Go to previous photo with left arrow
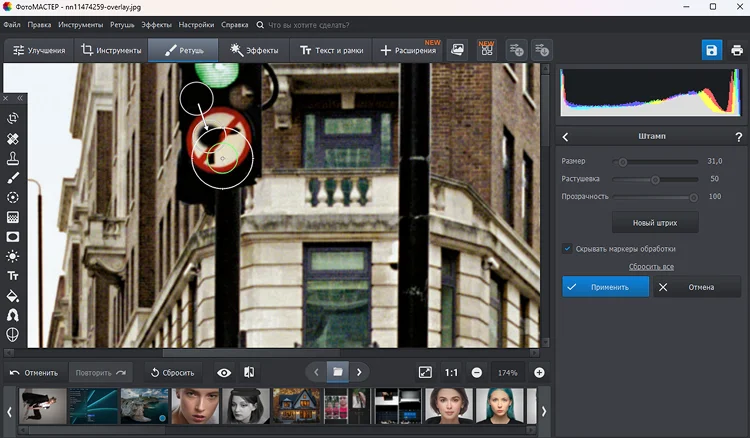The width and height of the screenshot is (750, 438). 316,372
